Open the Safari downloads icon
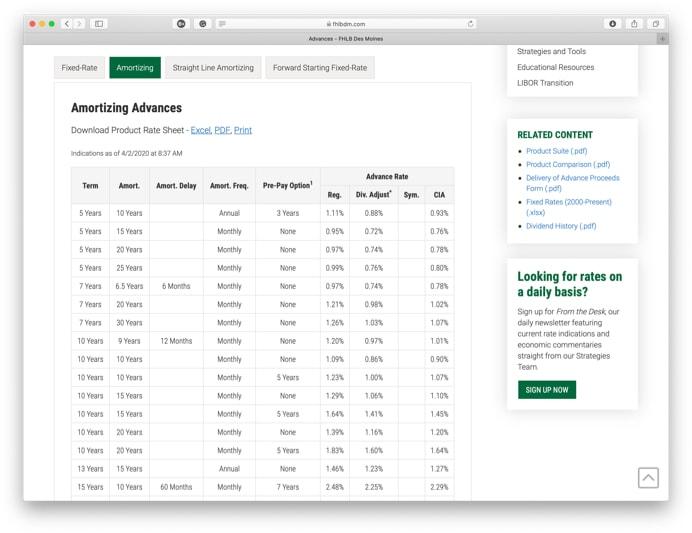The height and width of the screenshot is (533, 692). click(x=613, y=23)
